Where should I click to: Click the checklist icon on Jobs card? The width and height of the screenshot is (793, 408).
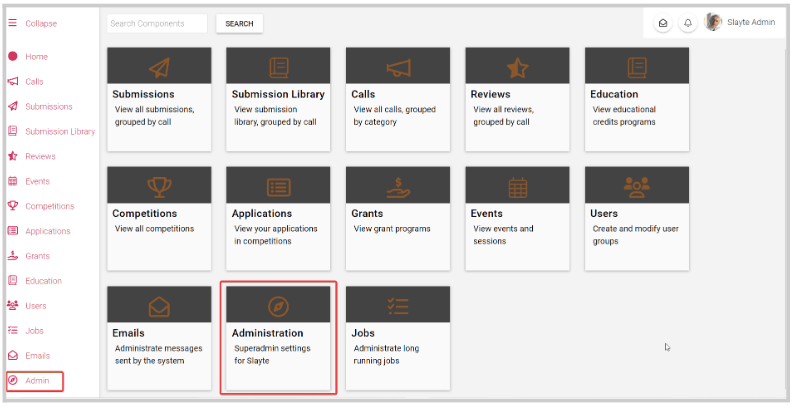pyautogui.click(x=398, y=306)
